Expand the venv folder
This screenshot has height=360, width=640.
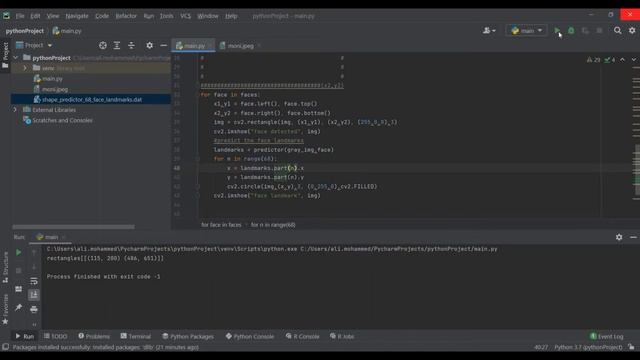[x=25, y=68]
